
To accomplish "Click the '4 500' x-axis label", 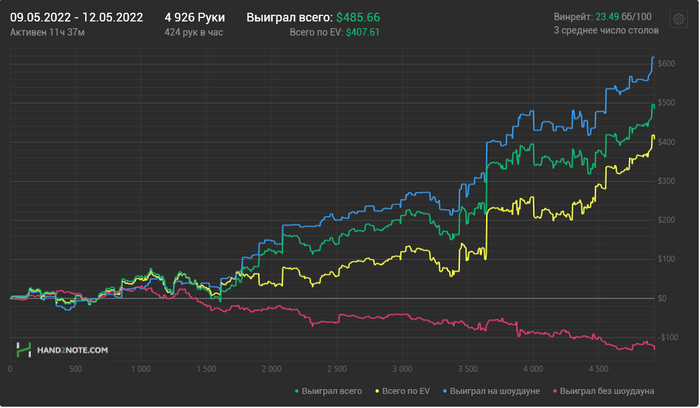I will coord(599,369).
